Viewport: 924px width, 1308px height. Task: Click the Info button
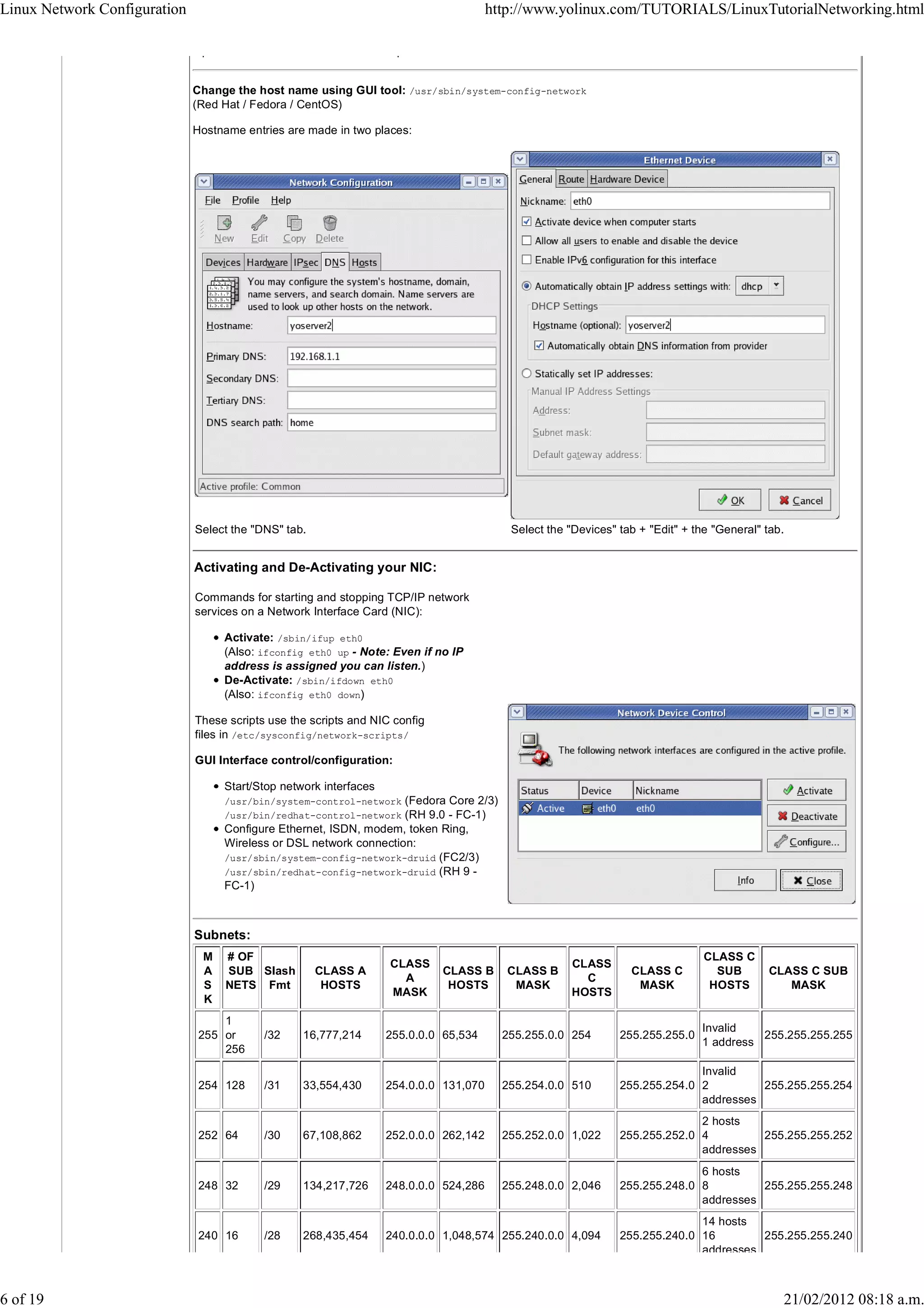[x=745, y=880]
